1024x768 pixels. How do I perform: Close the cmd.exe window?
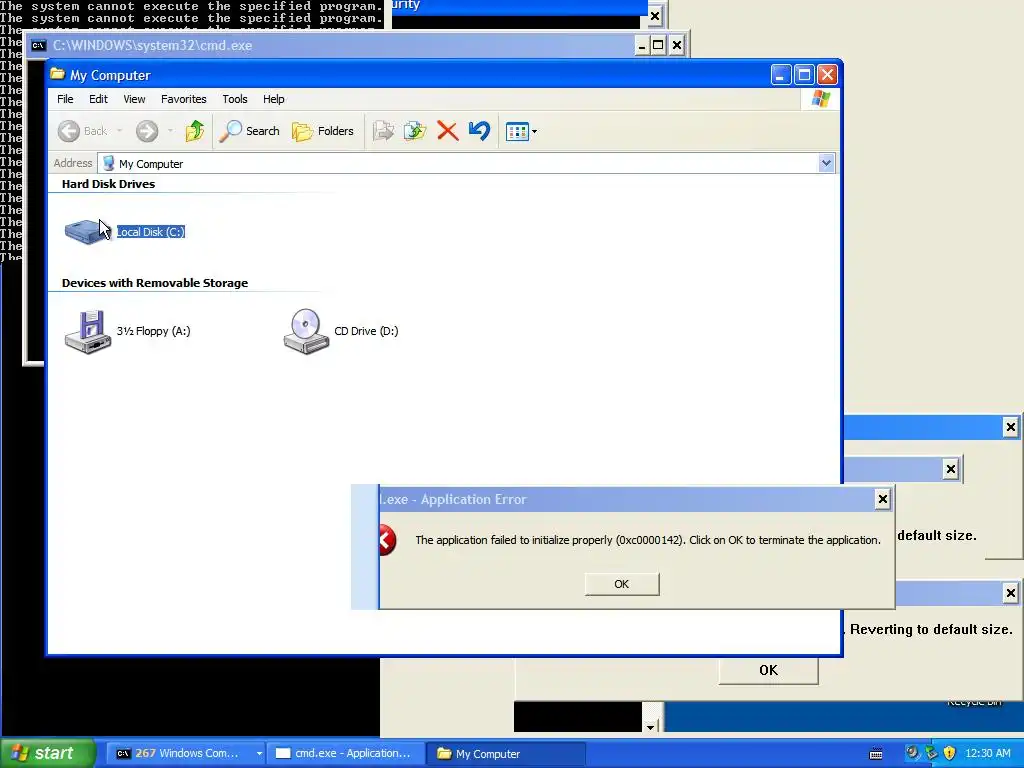[x=677, y=46]
